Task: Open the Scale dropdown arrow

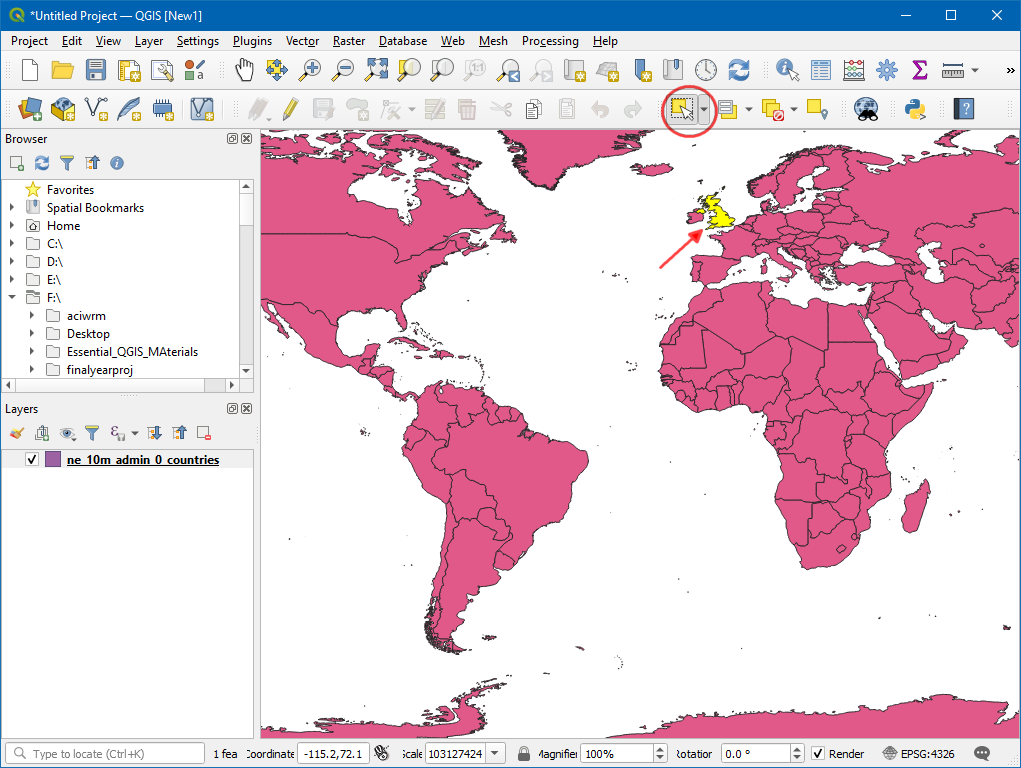Action: pos(496,753)
